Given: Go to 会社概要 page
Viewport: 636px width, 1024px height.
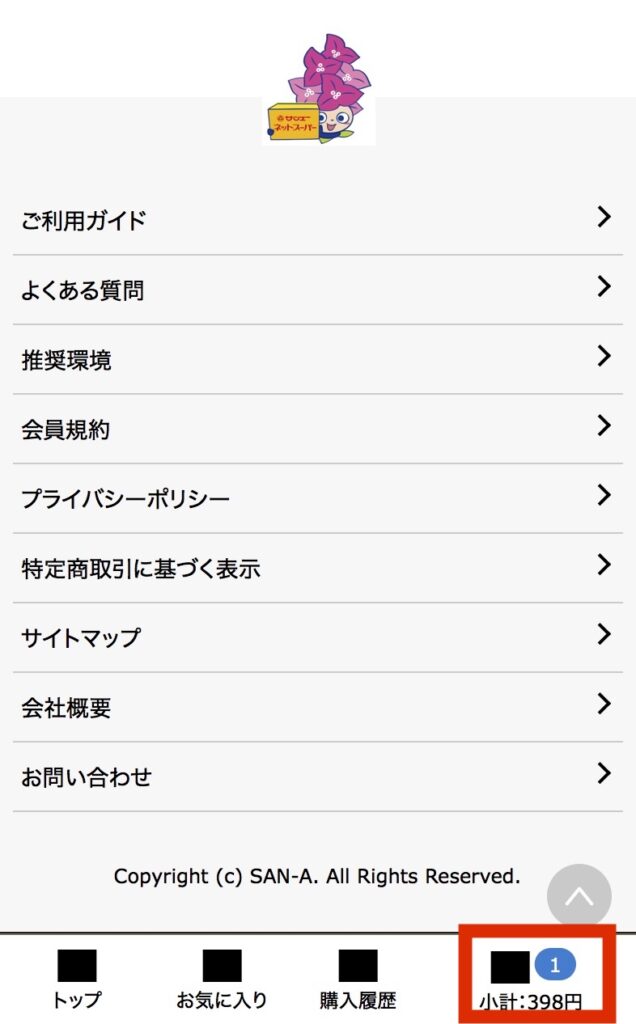Looking at the screenshot, I should [x=66, y=708].
